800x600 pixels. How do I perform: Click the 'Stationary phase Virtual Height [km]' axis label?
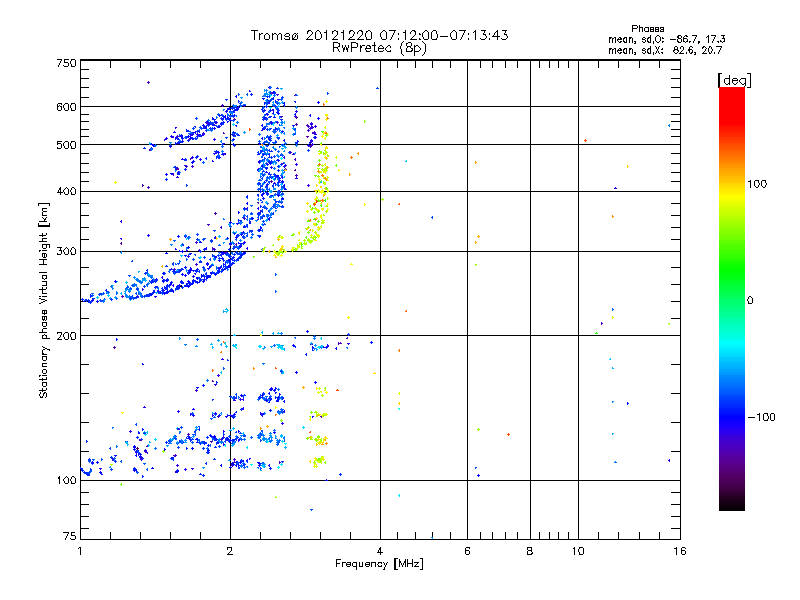(x=44, y=300)
